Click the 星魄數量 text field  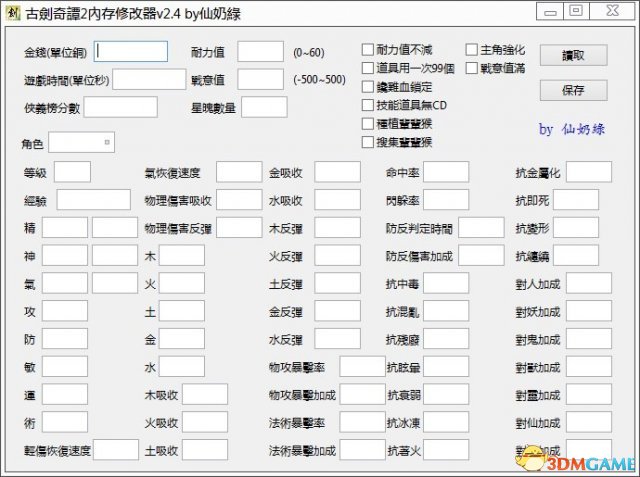click(x=264, y=106)
